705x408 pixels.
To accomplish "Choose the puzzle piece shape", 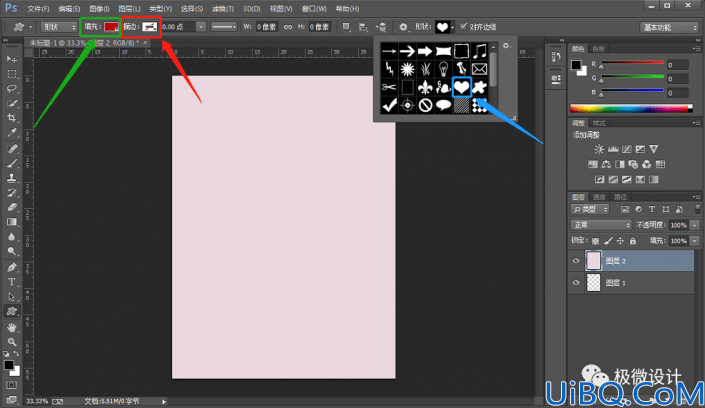I will 479,87.
